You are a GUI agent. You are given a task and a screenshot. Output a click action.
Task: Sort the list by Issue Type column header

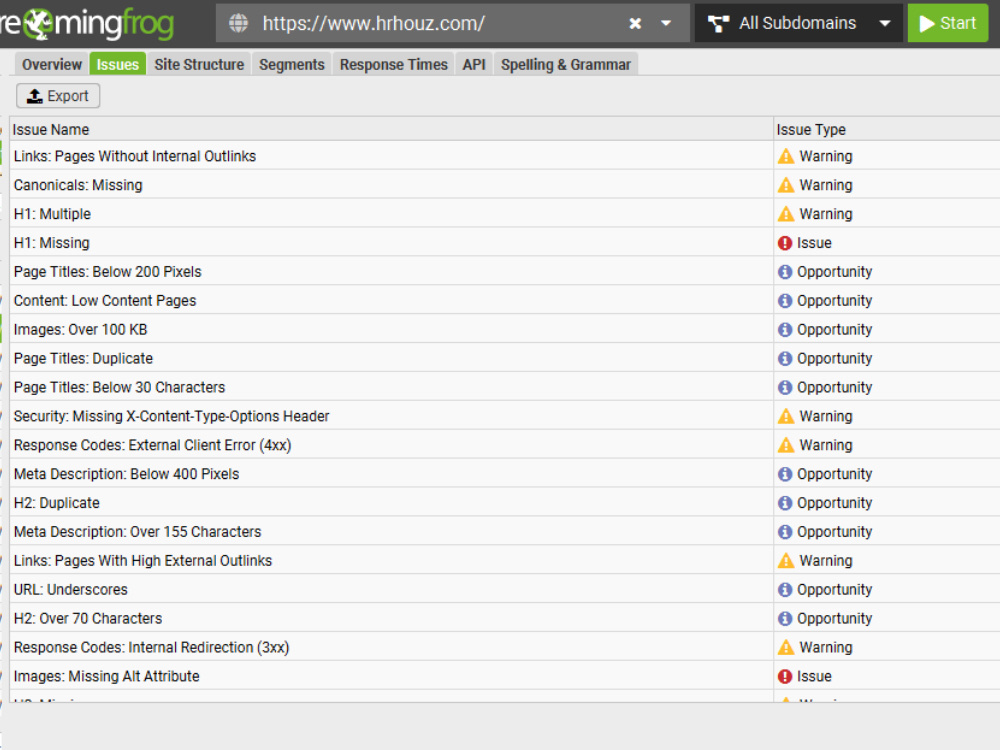(810, 129)
